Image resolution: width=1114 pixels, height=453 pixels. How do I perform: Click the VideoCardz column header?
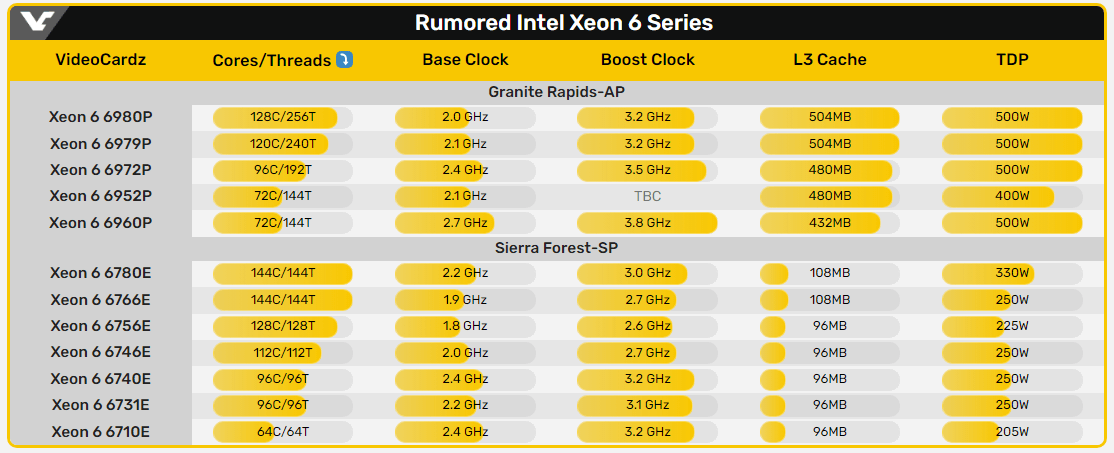click(x=100, y=60)
